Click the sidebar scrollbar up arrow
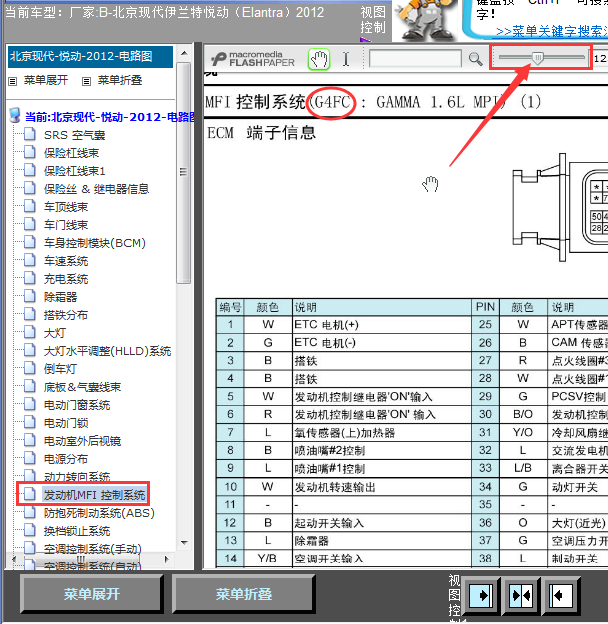The height and width of the screenshot is (624, 608). [x=184, y=53]
